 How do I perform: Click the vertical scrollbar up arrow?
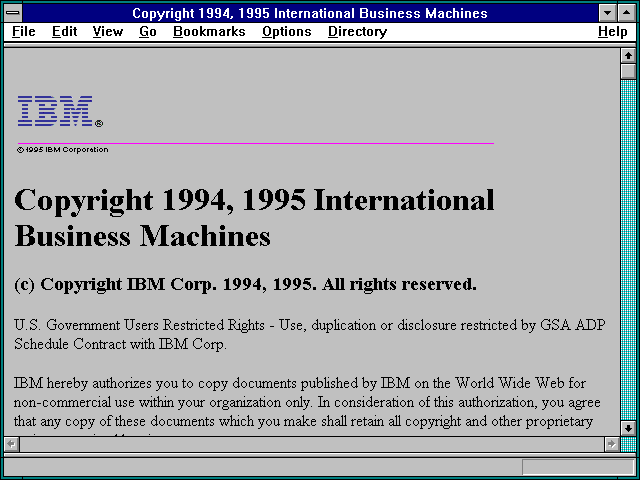[x=628, y=56]
